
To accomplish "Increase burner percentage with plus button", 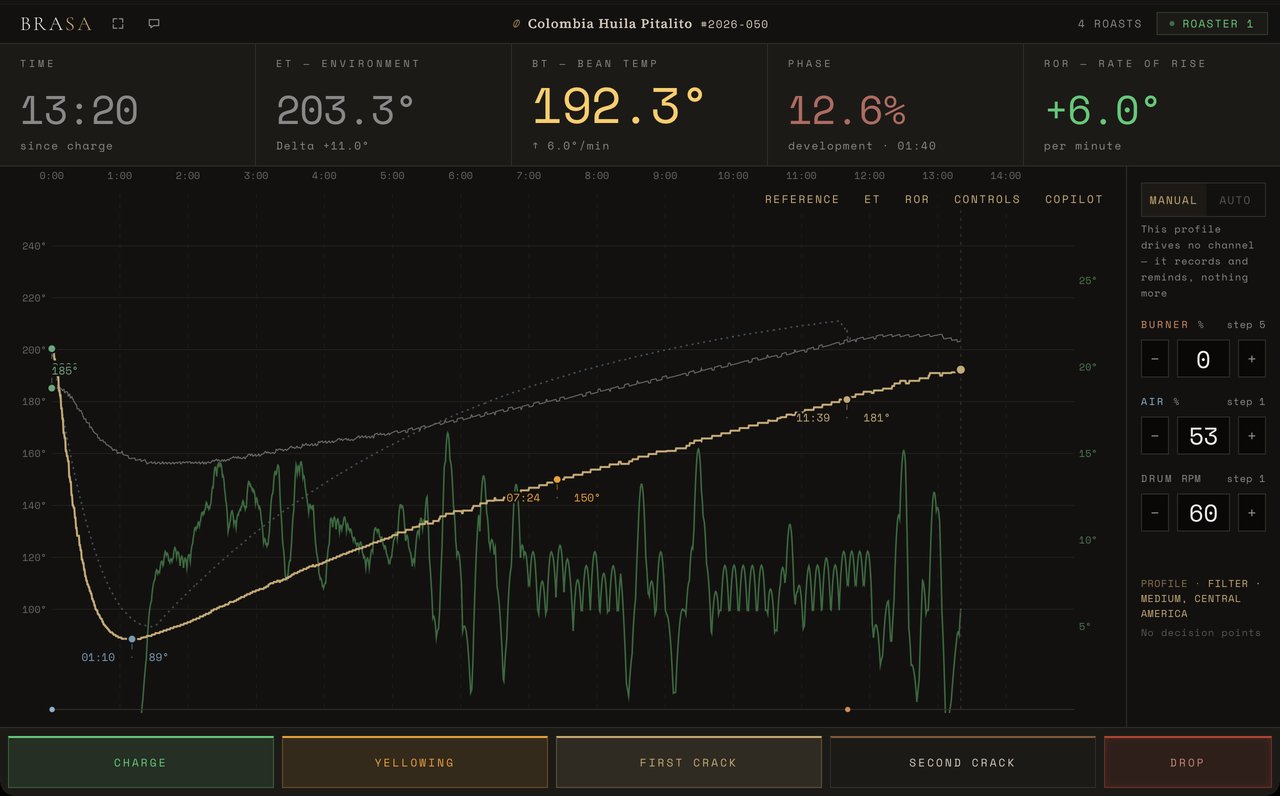I will point(1252,359).
